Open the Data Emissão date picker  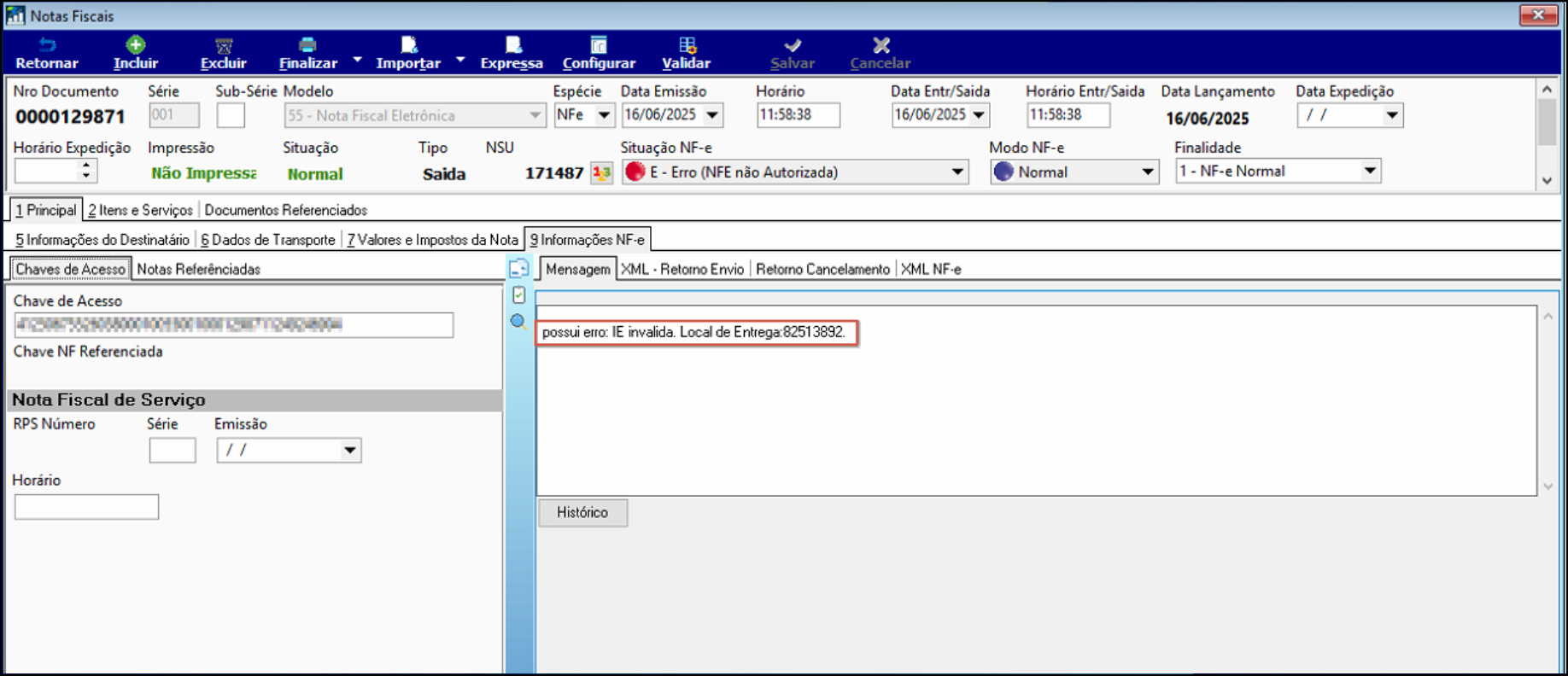[x=712, y=115]
